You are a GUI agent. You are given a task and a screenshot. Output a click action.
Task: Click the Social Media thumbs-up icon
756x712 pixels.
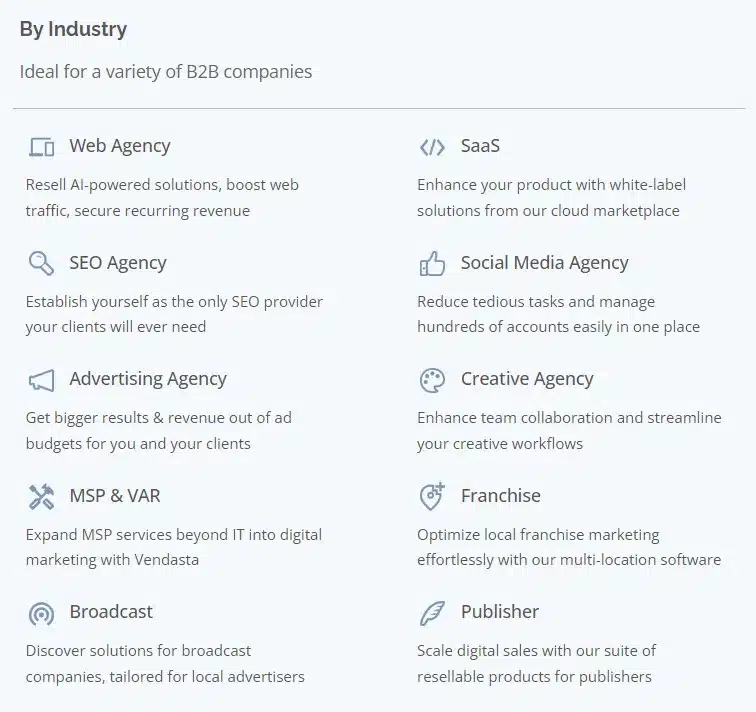click(432, 264)
